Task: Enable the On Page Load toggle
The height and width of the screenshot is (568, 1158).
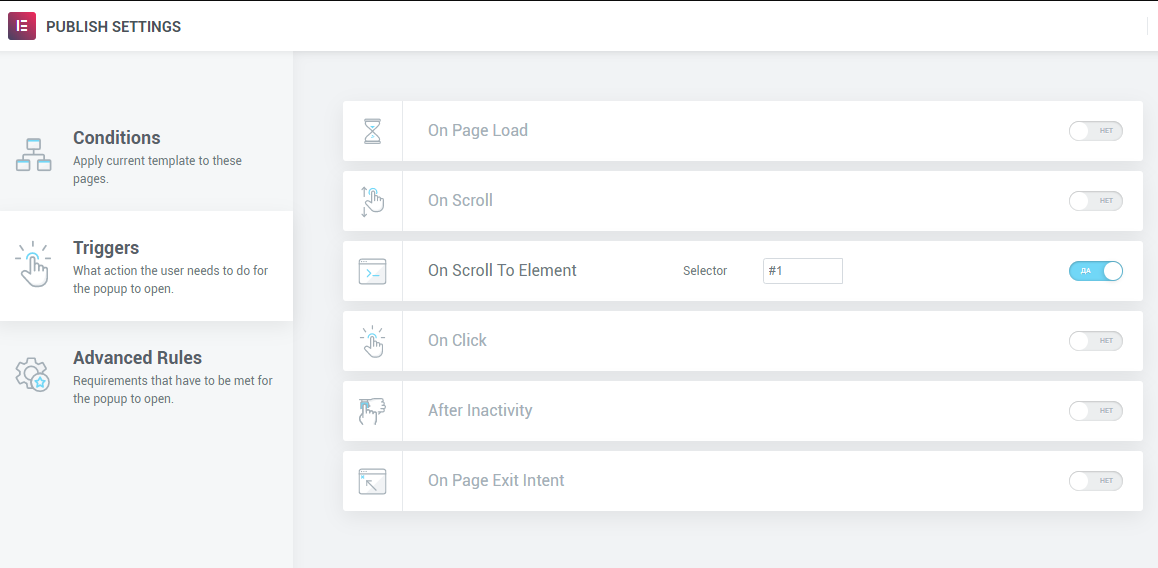Action: point(1095,131)
